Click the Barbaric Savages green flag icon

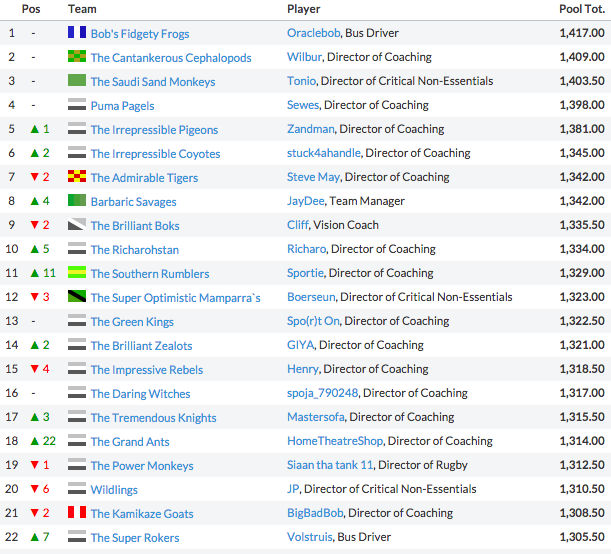click(x=77, y=200)
